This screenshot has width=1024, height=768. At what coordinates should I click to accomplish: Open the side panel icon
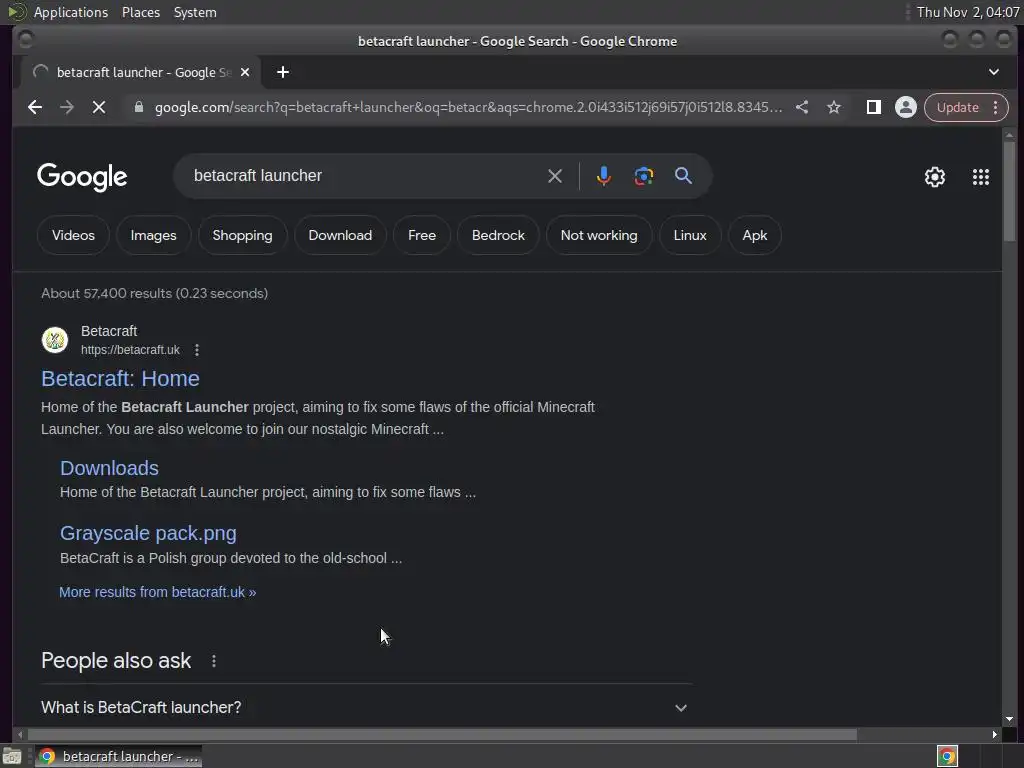(x=873, y=107)
